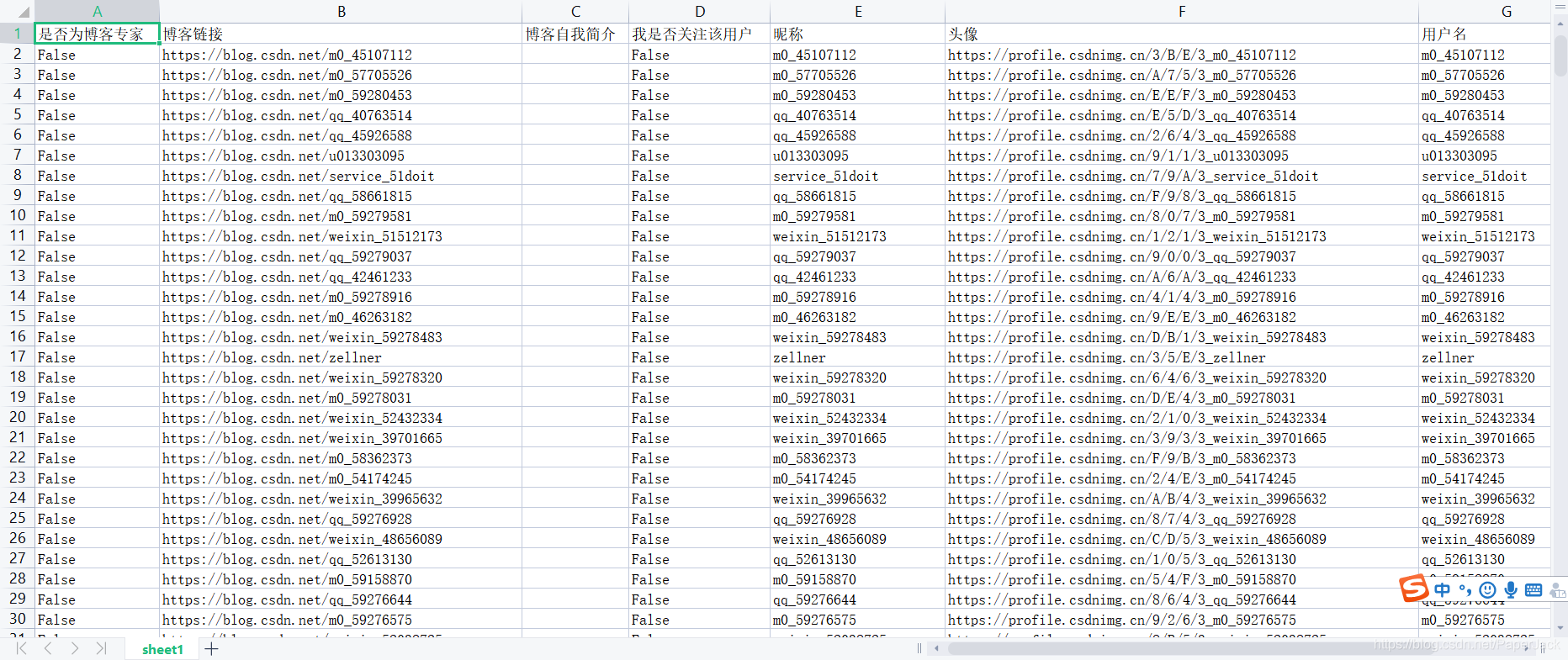Select column C header

575,12
